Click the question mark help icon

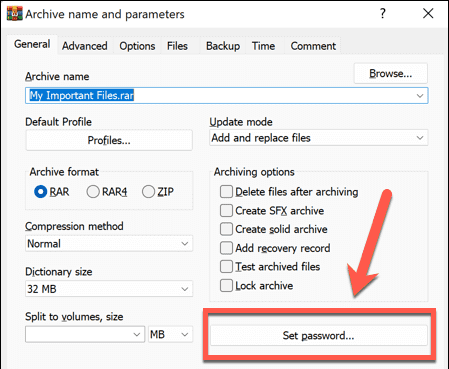(383, 13)
